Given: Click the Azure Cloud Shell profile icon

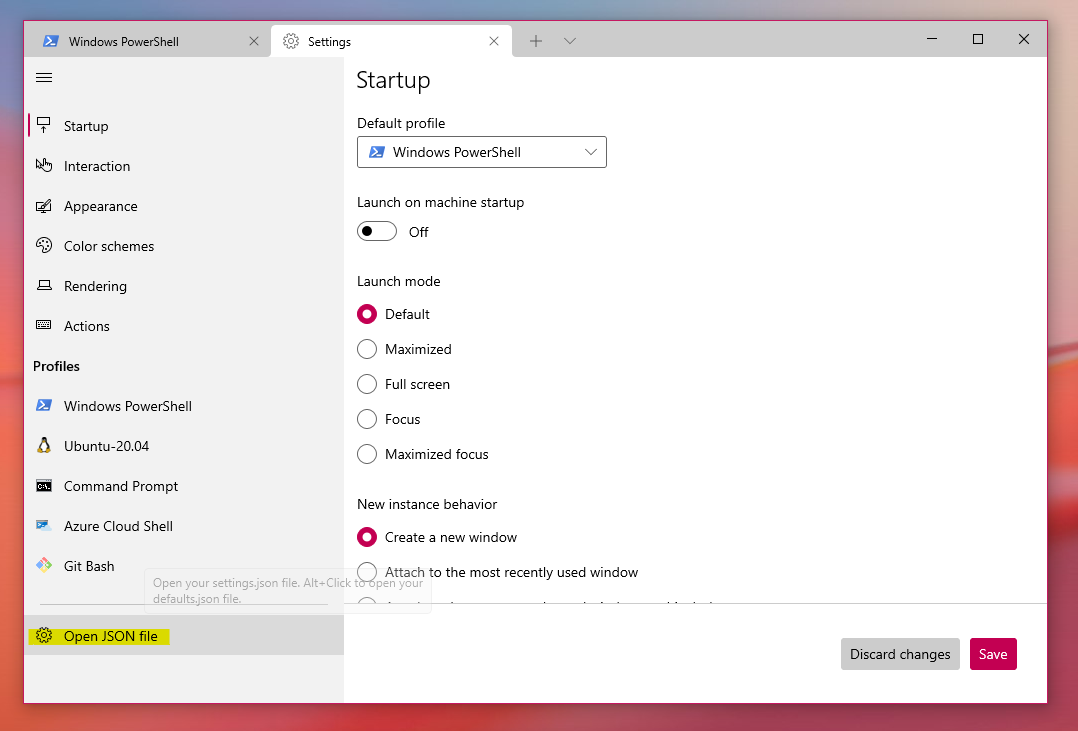Looking at the screenshot, I should click(x=44, y=525).
